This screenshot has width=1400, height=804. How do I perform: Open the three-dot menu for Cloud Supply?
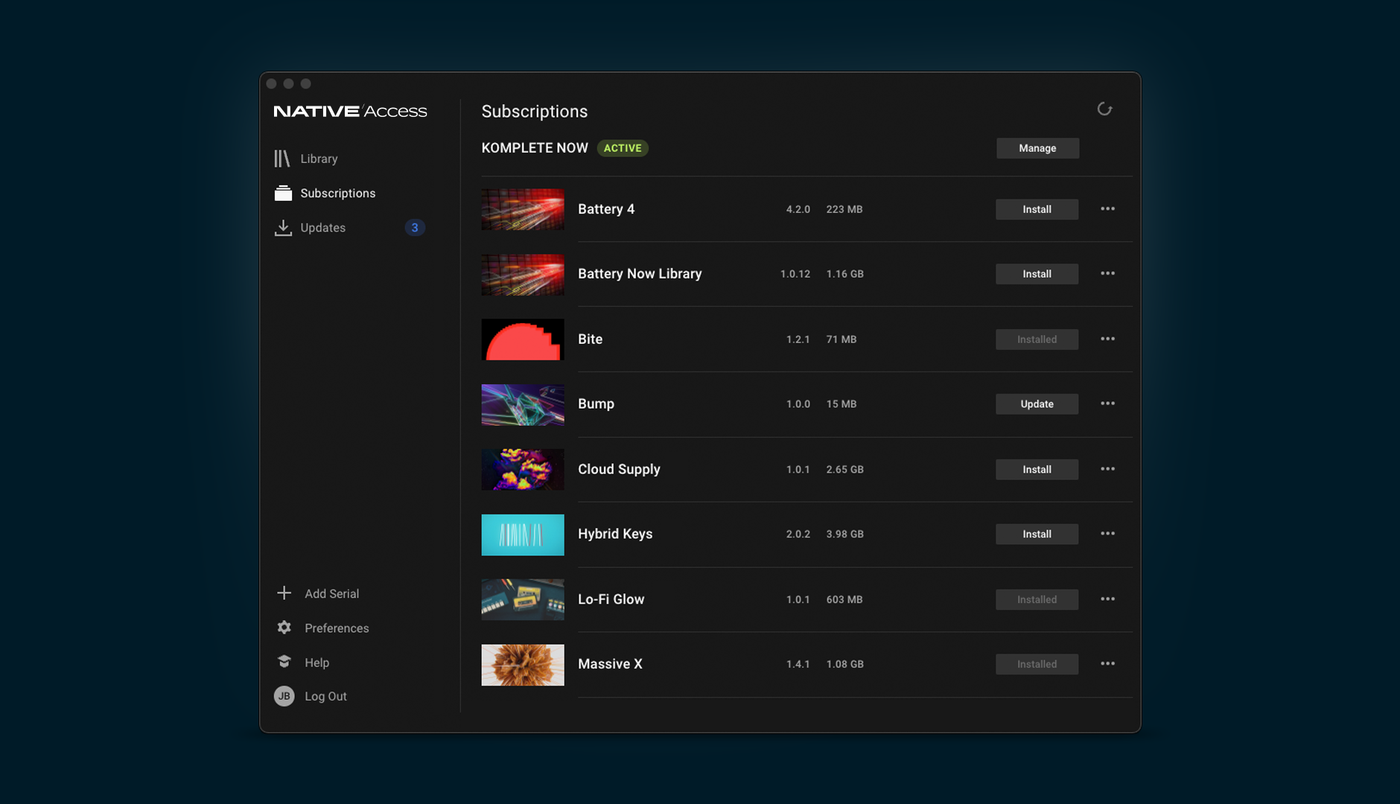tap(1107, 469)
